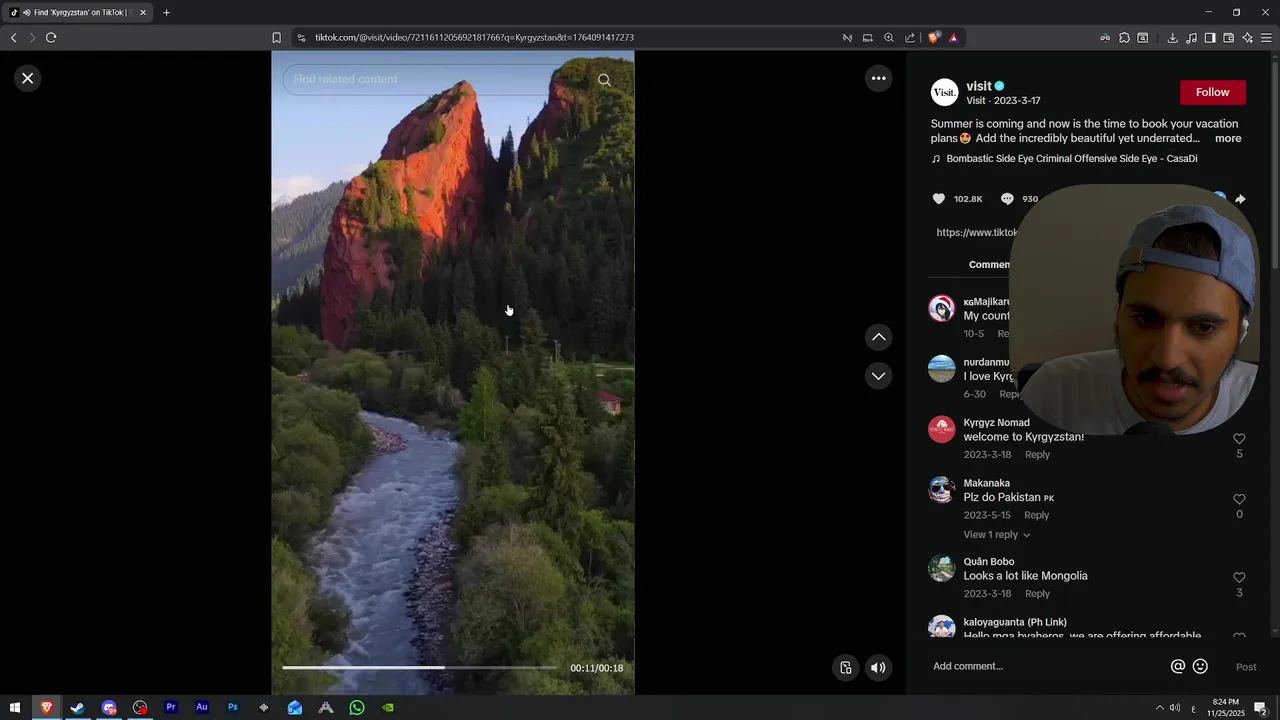
Task: Mute the video with the speaker icon
Action: point(878,668)
